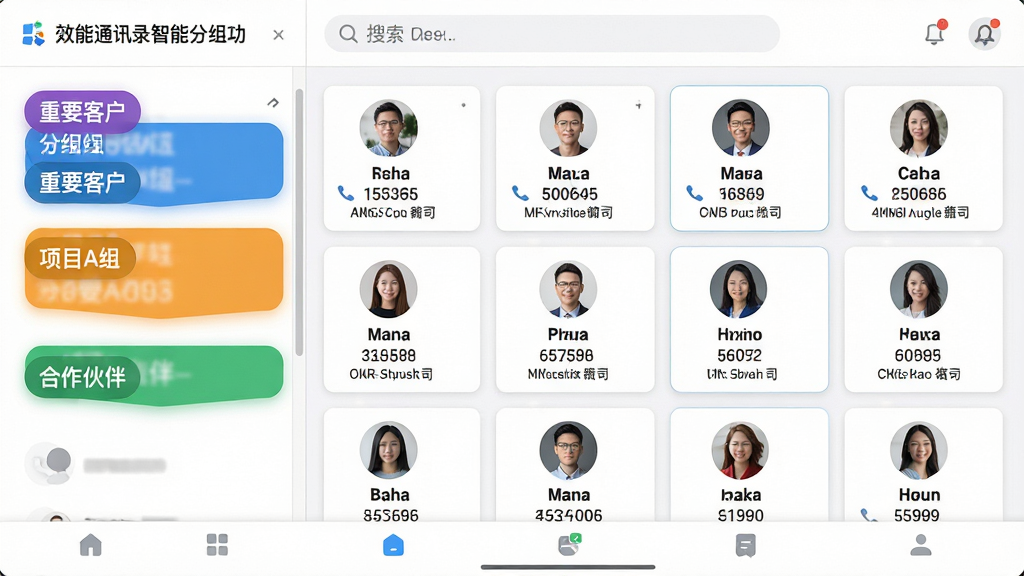This screenshot has width=1024, height=576.
Task: Open the gray avatar contact in the sidebar
Action: click(50, 464)
